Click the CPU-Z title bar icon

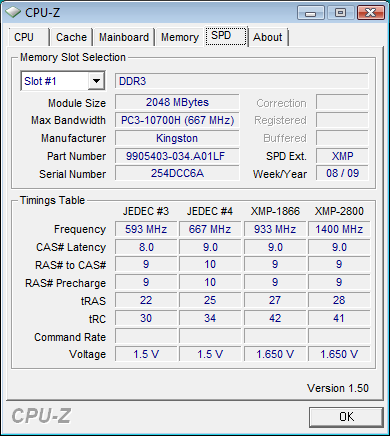coord(13,13)
